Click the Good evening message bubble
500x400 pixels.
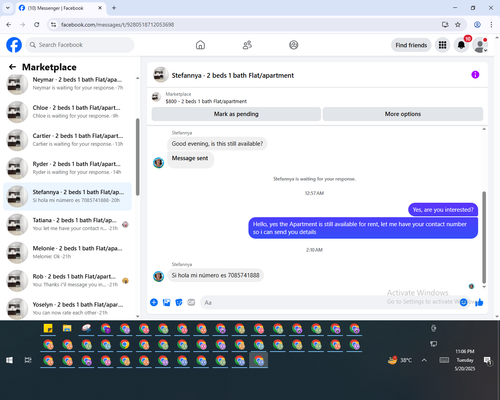click(217, 144)
